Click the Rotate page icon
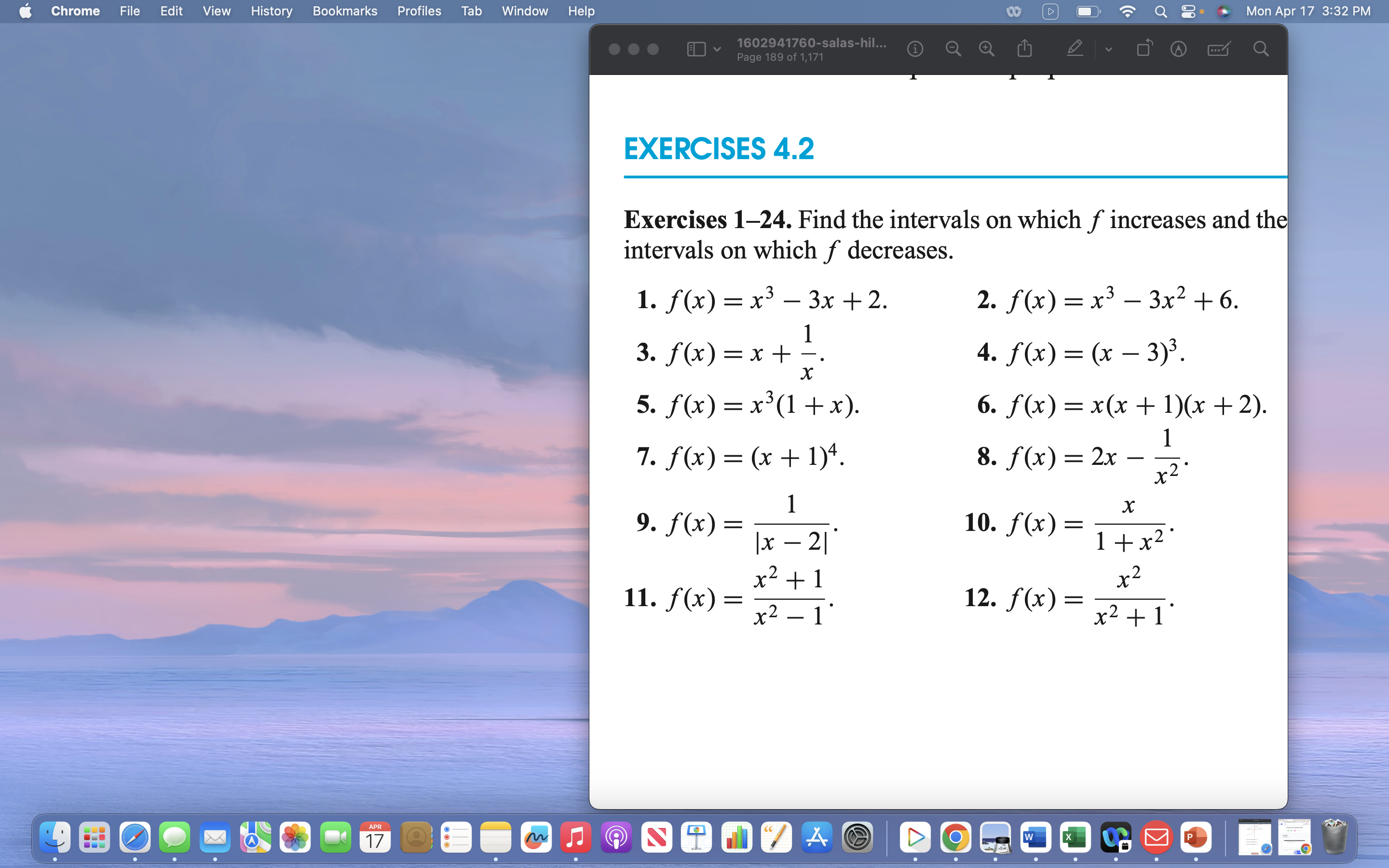The width and height of the screenshot is (1389, 868). 1144,49
